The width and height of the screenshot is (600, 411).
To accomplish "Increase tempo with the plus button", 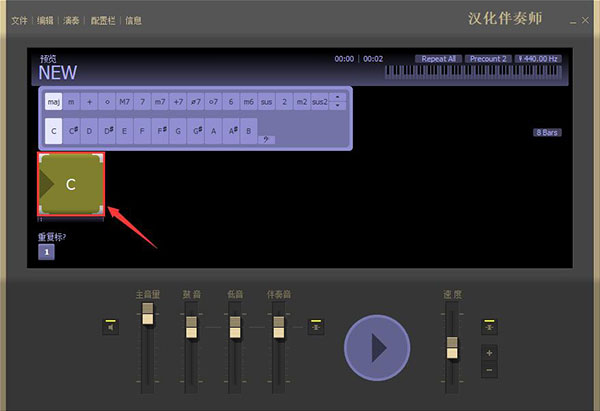I will tap(489, 353).
